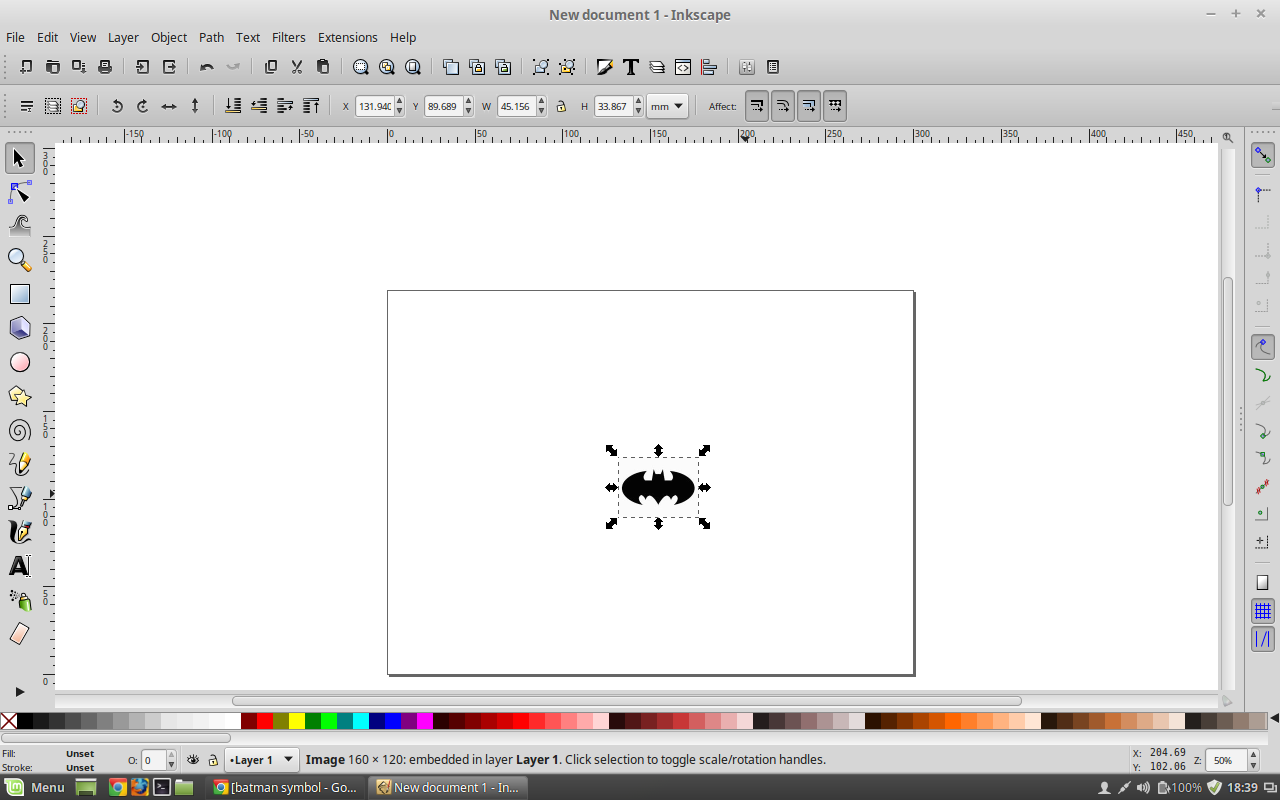Toggle snap to grids button
The height and width of the screenshot is (800, 1280).
1263,611
